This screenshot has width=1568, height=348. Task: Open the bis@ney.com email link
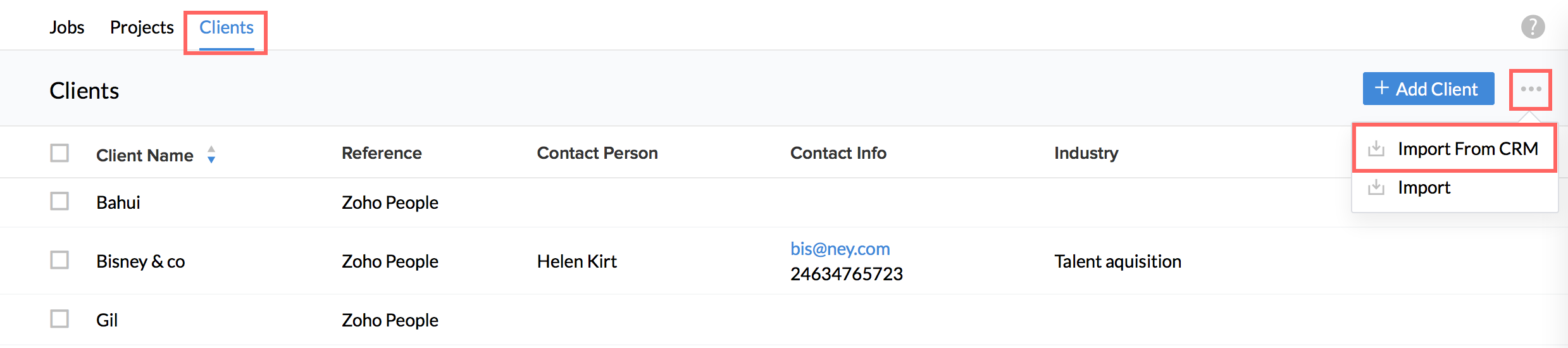click(840, 249)
